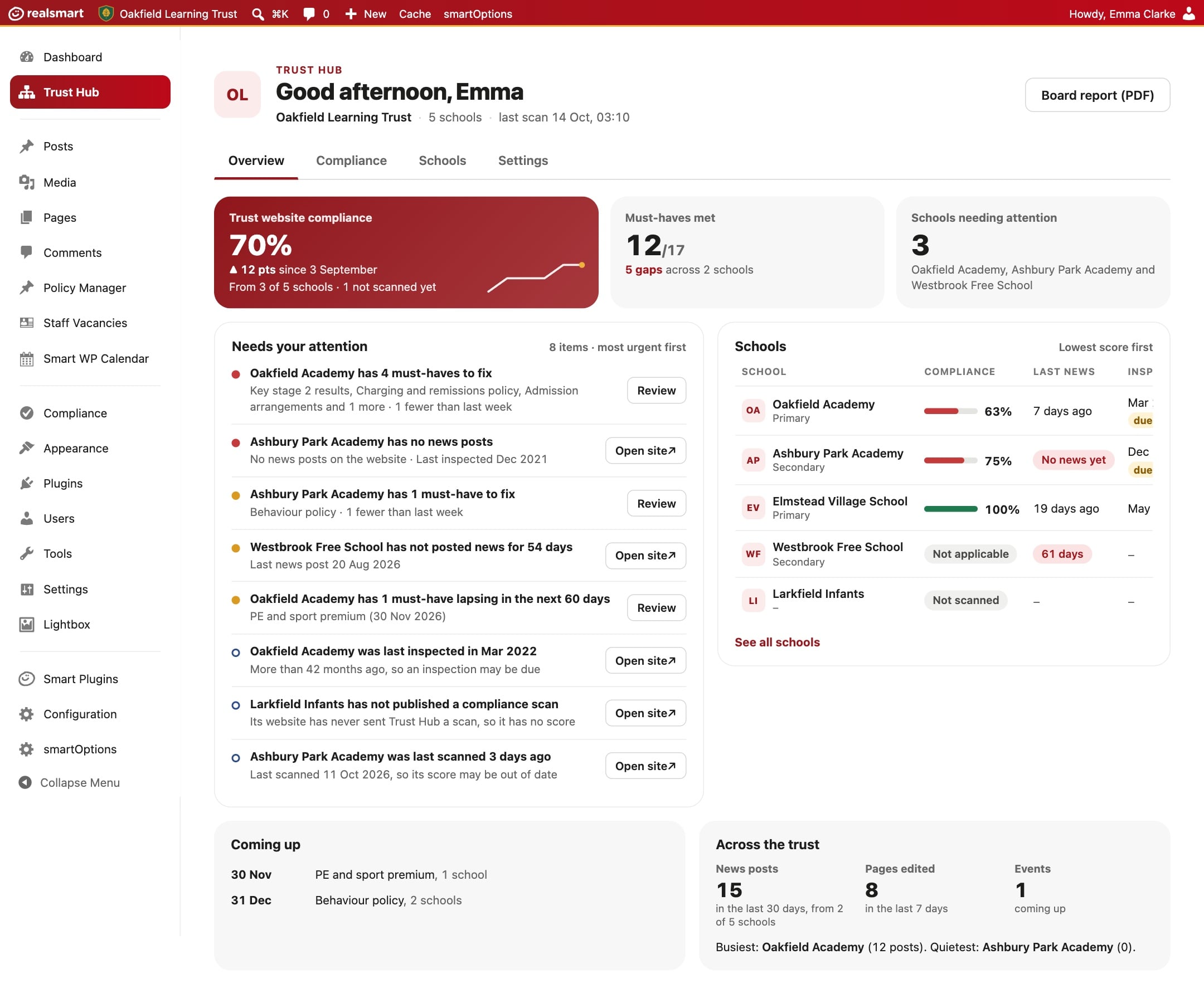The height and width of the screenshot is (998, 1204).
Task: Switch to the Compliance tab
Action: point(351,160)
